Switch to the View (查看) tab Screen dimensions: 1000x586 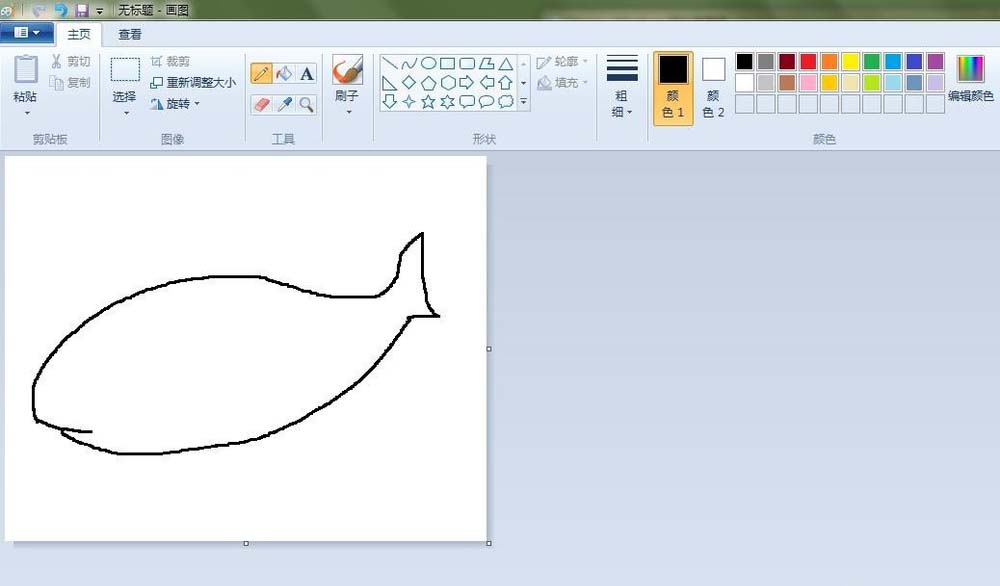130,34
